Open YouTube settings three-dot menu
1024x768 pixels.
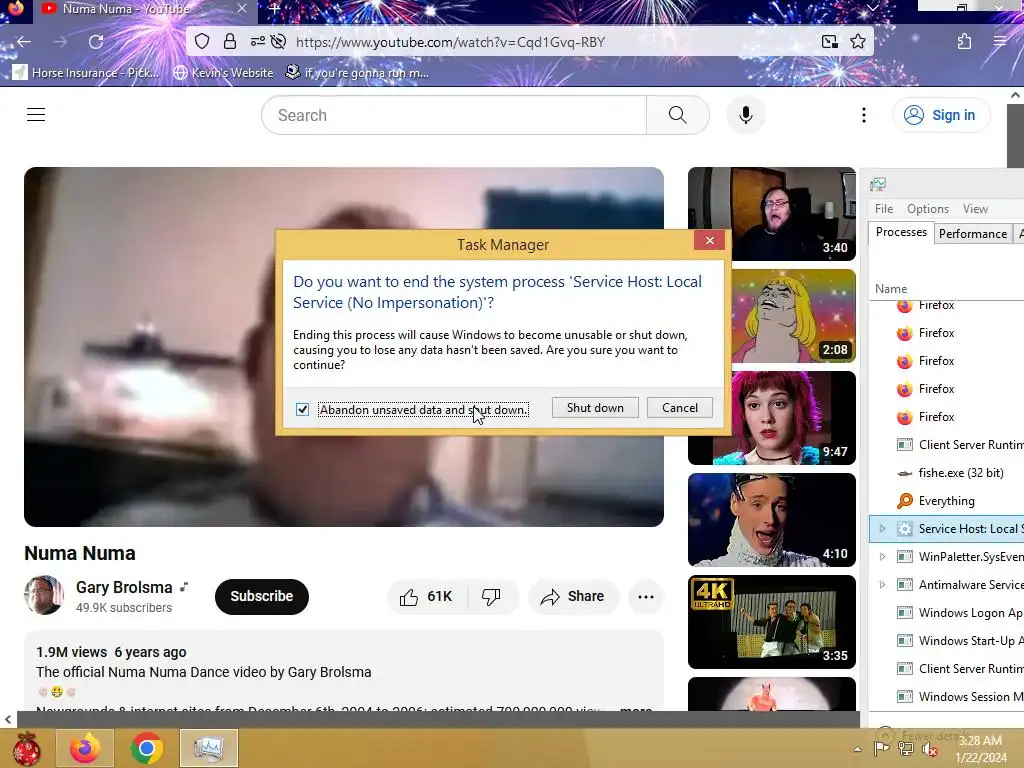[863, 115]
